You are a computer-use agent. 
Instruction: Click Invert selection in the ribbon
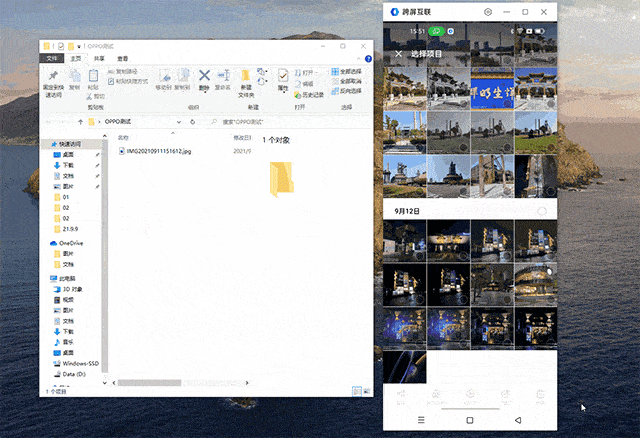click(x=347, y=91)
